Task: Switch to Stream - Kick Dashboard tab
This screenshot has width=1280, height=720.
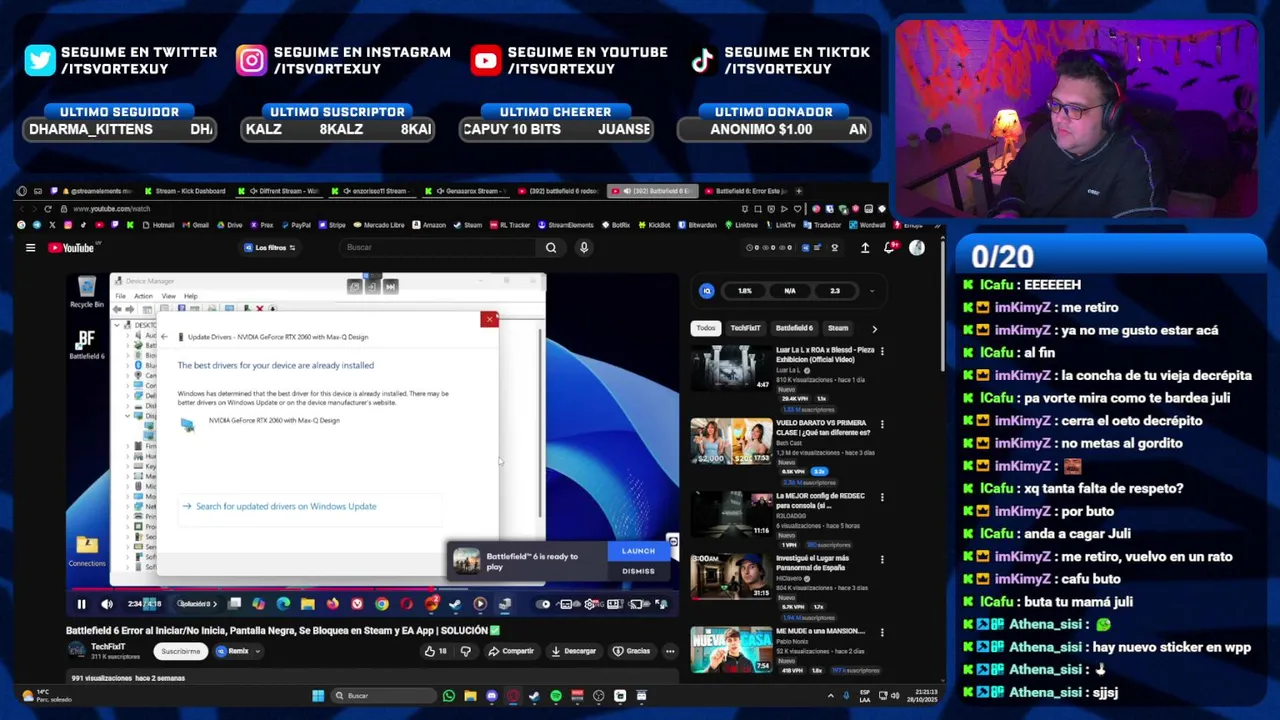Action: click(185, 191)
